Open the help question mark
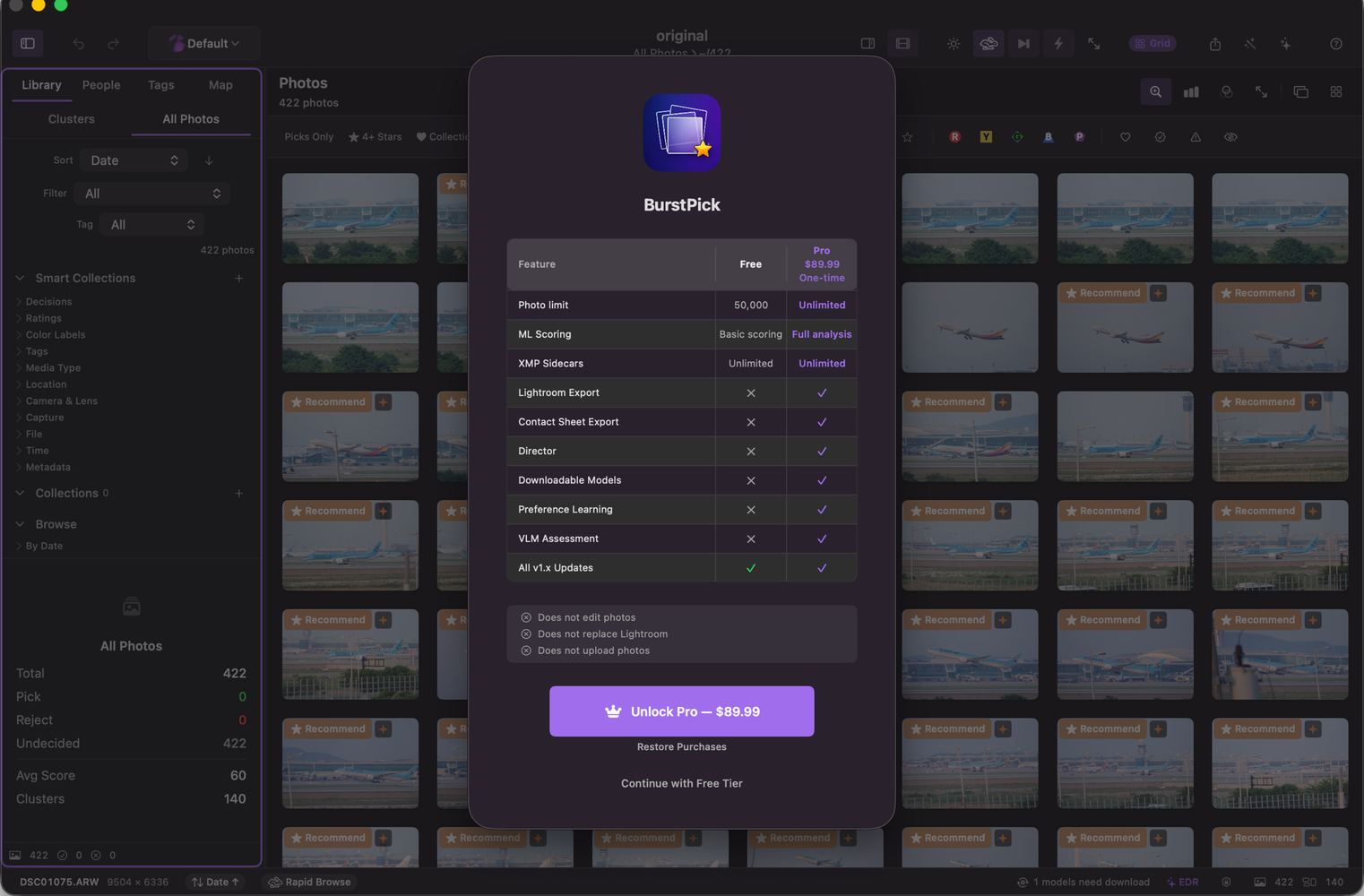Screen dimensions: 1364x896 click(x=1336, y=43)
